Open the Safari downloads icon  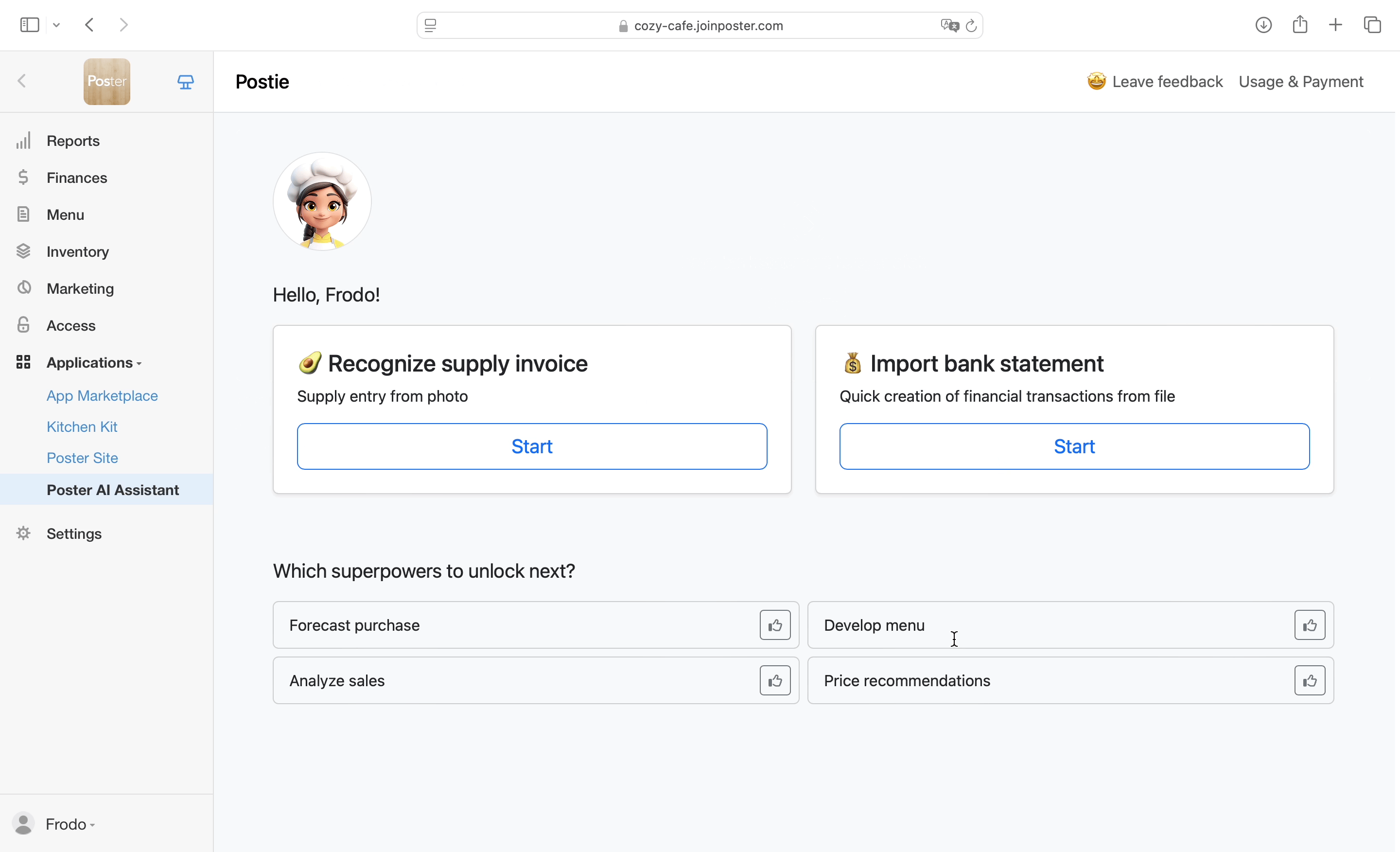coord(1263,25)
